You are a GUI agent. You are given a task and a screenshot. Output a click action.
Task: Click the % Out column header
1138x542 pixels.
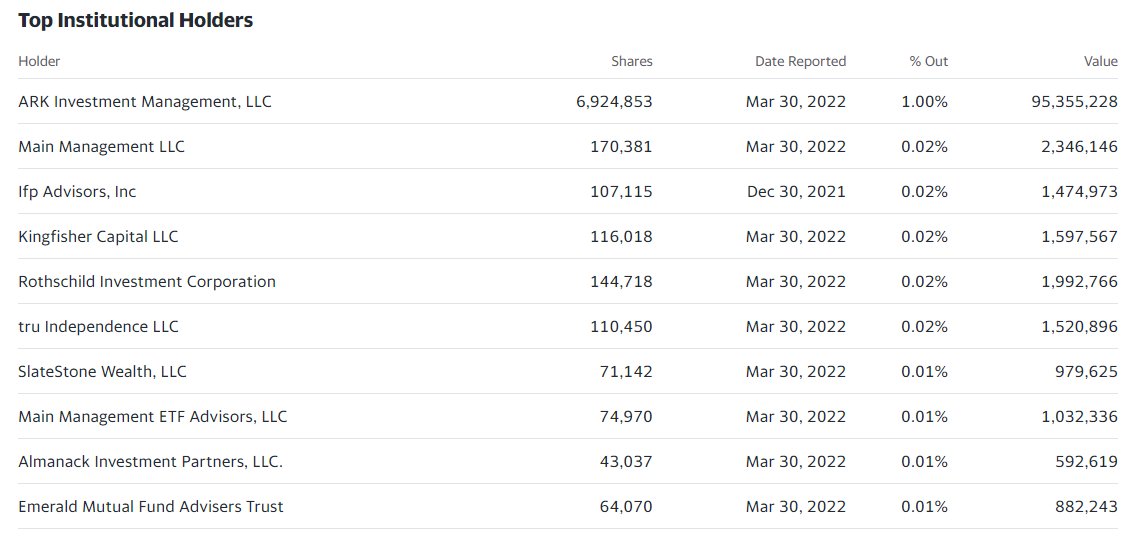928,62
